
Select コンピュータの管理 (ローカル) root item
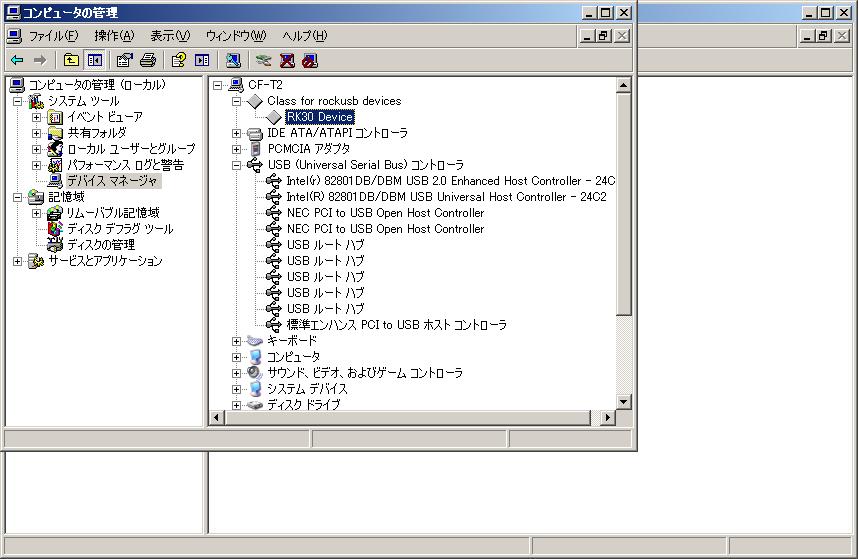(97, 85)
